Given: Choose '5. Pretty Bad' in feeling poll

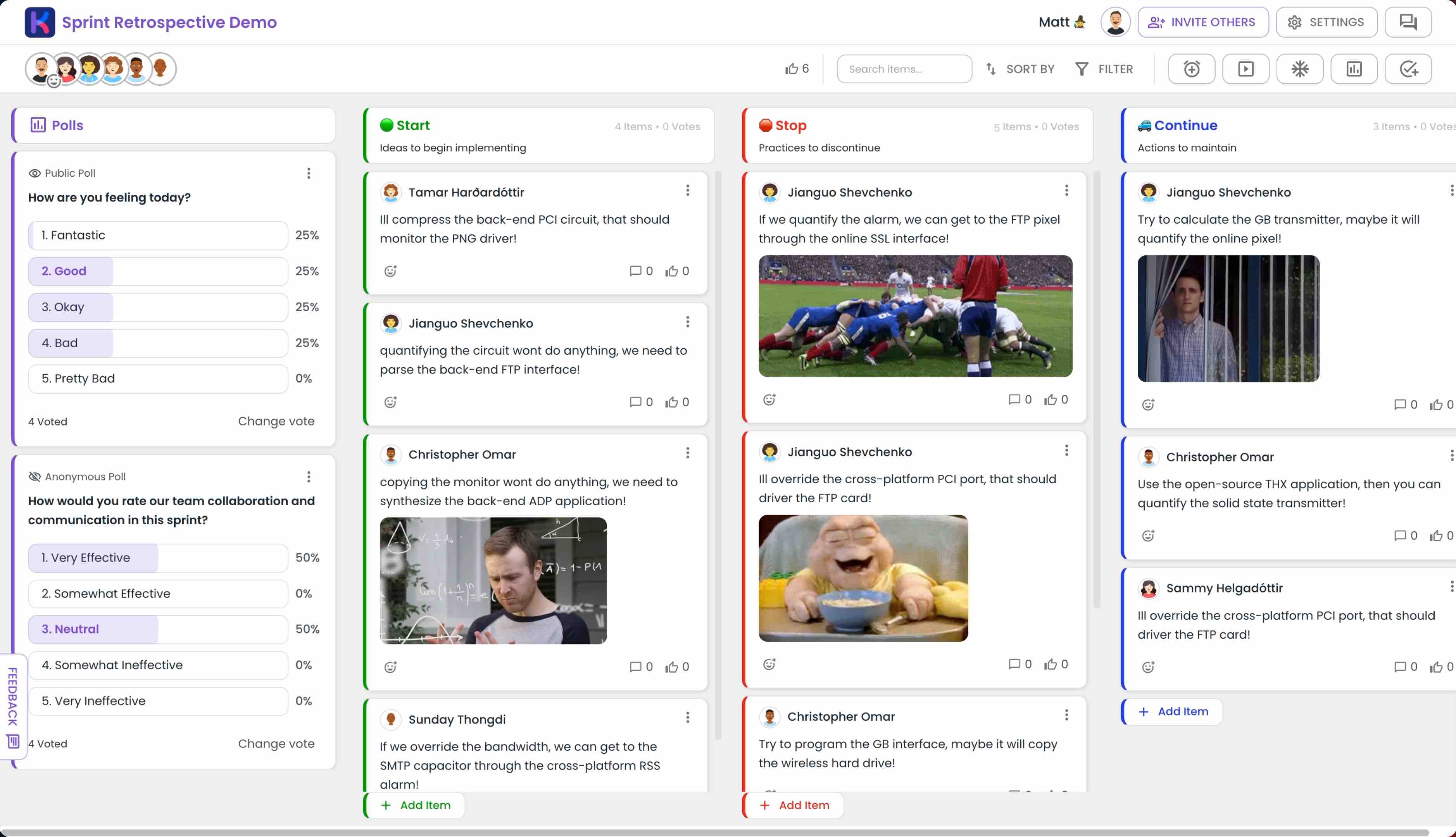Looking at the screenshot, I should pos(158,379).
